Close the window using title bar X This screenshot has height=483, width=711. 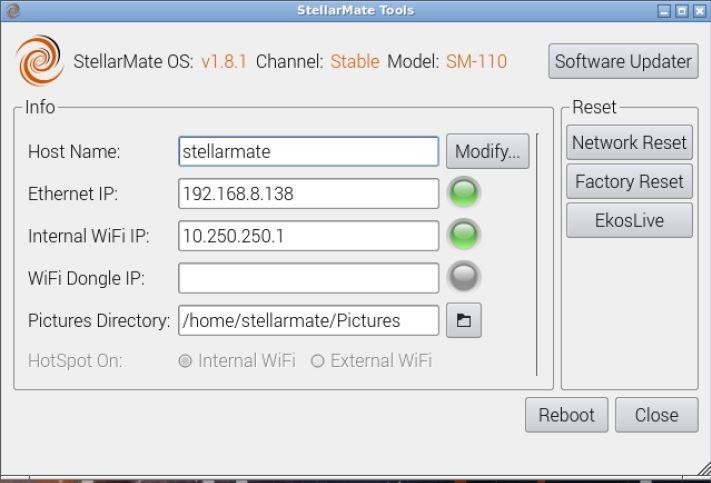coord(699,10)
